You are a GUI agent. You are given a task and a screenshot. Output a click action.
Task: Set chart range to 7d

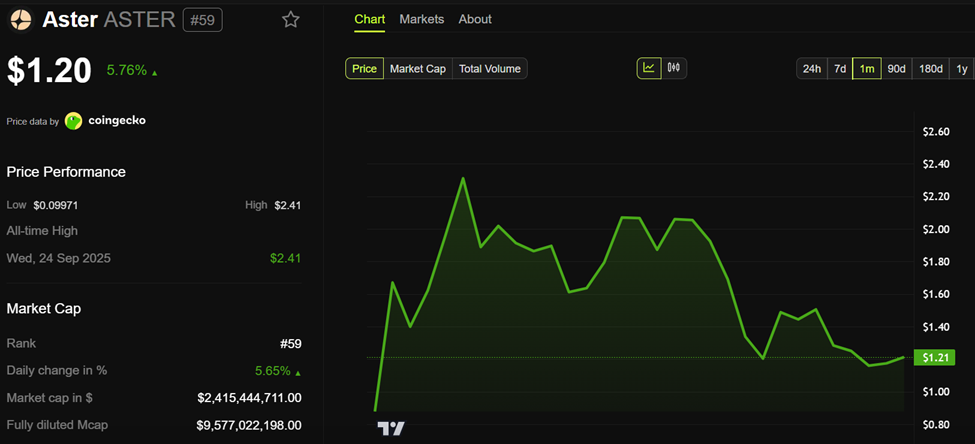point(840,68)
